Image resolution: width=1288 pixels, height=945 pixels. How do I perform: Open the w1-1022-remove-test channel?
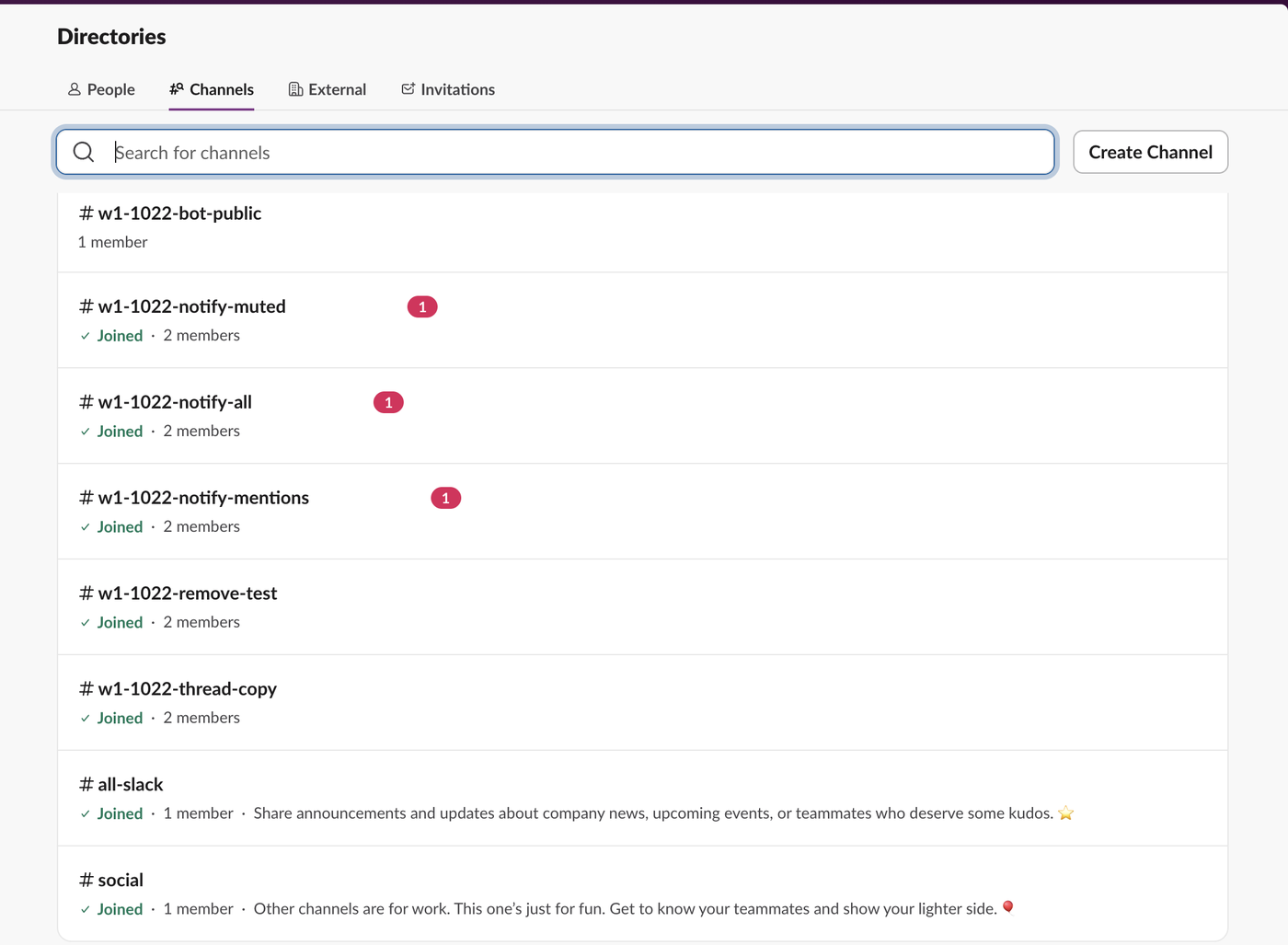642,607
